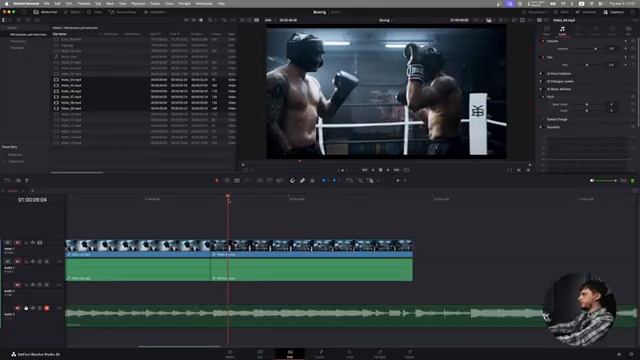This screenshot has width=640, height=360.
Task: Stop playback in the viewer
Action: (380, 170)
